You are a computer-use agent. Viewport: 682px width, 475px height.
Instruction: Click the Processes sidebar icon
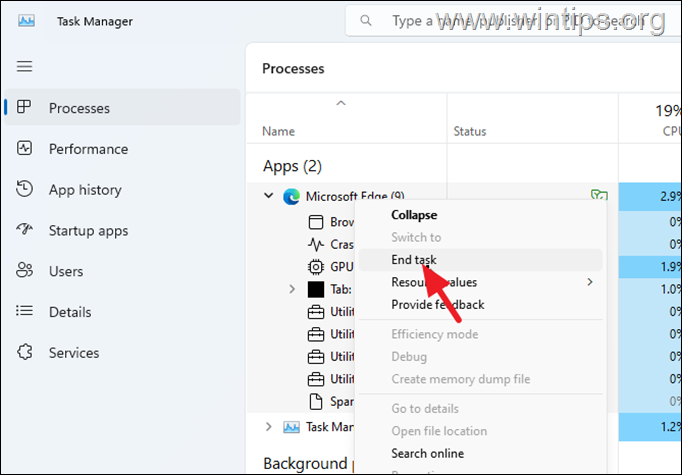pyautogui.click(x=24, y=107)
